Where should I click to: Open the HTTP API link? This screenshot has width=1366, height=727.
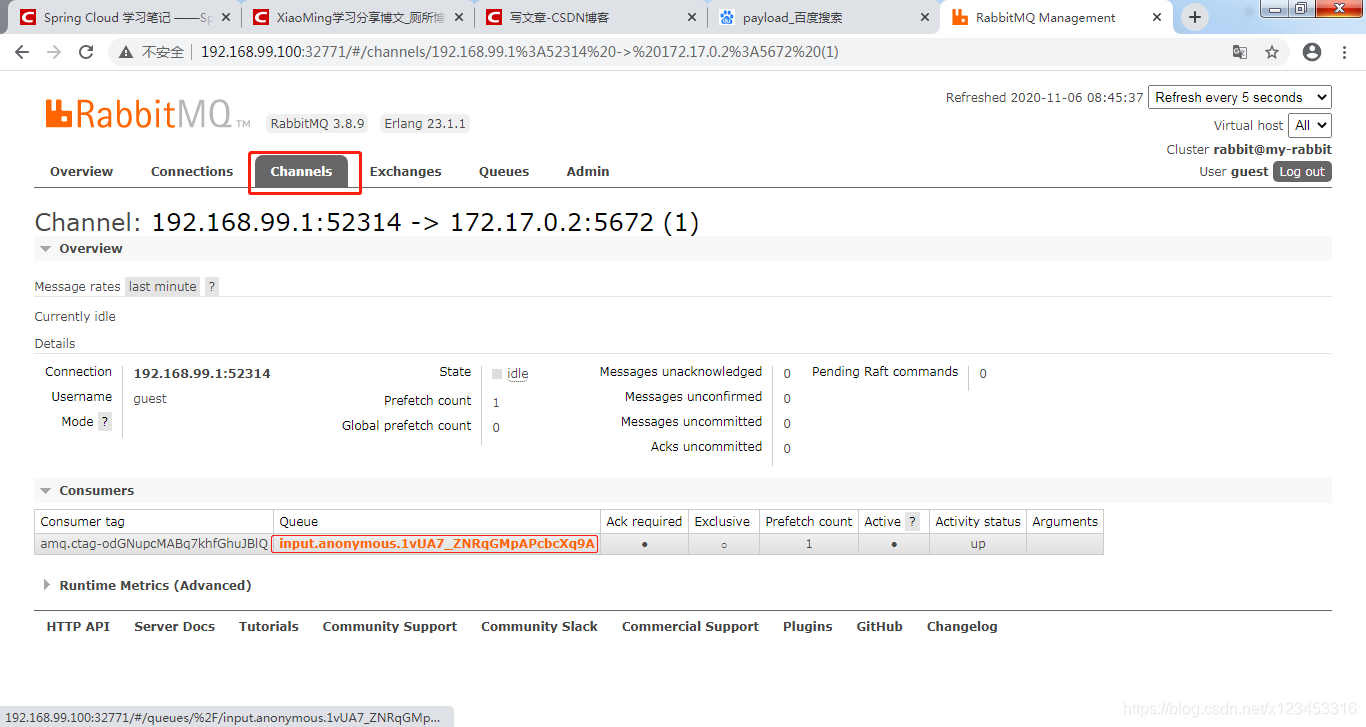coord(78,626)
